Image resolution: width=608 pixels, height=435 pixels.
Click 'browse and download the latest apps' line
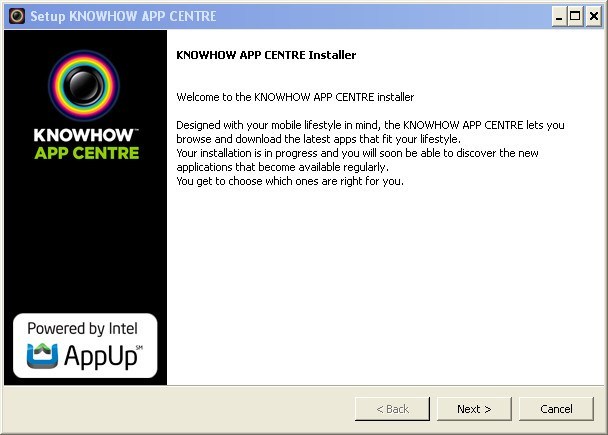click(318, 139)
